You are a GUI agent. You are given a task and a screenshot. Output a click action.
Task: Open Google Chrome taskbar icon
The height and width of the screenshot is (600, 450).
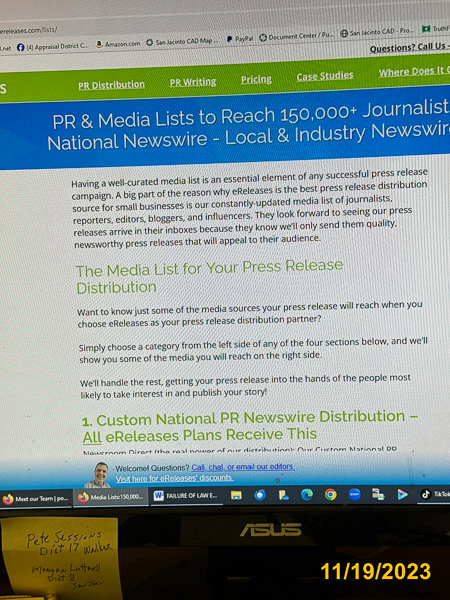tap(331, 494)
